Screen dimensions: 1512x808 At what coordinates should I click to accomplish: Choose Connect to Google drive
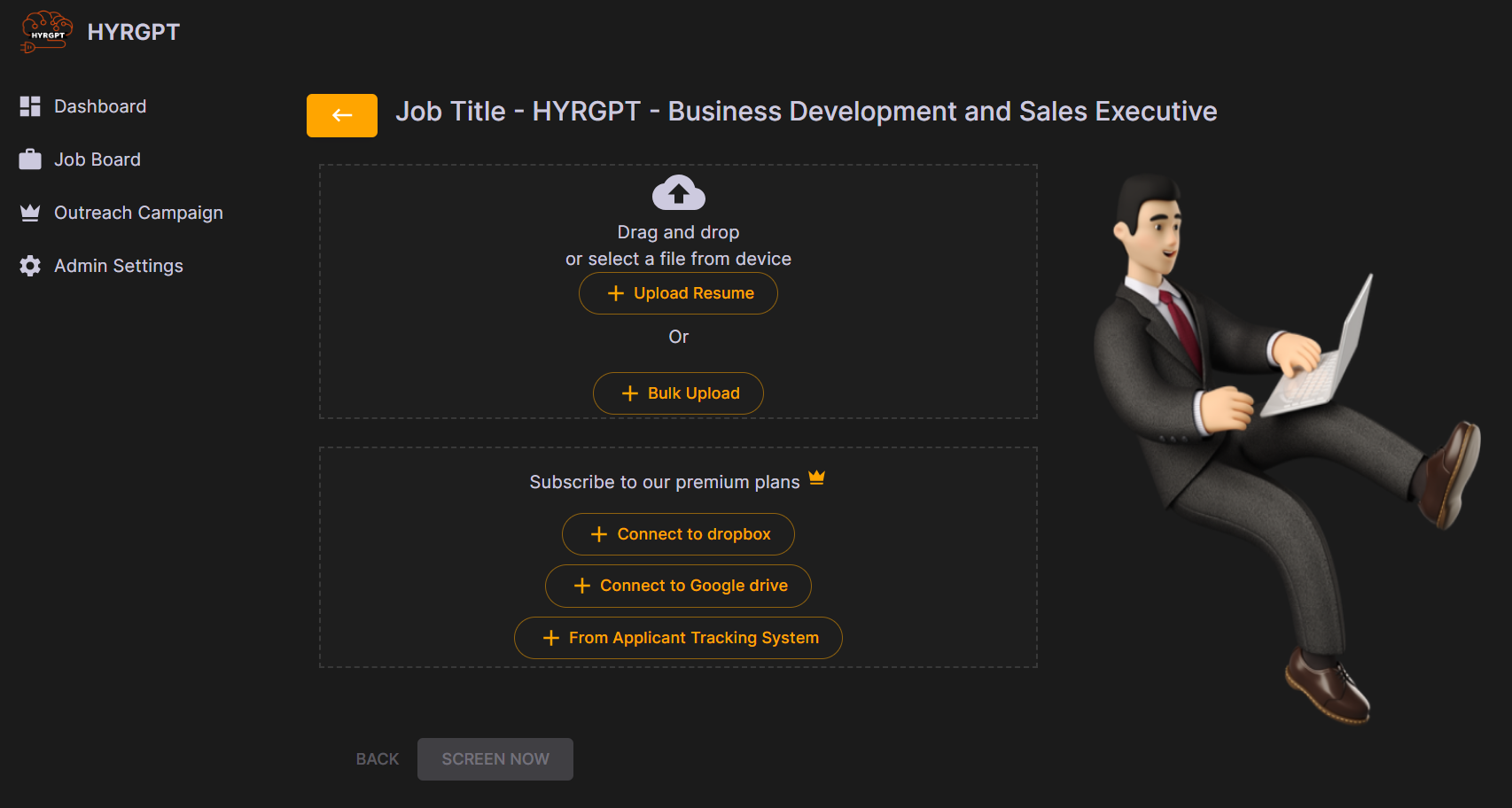point(678,586)
